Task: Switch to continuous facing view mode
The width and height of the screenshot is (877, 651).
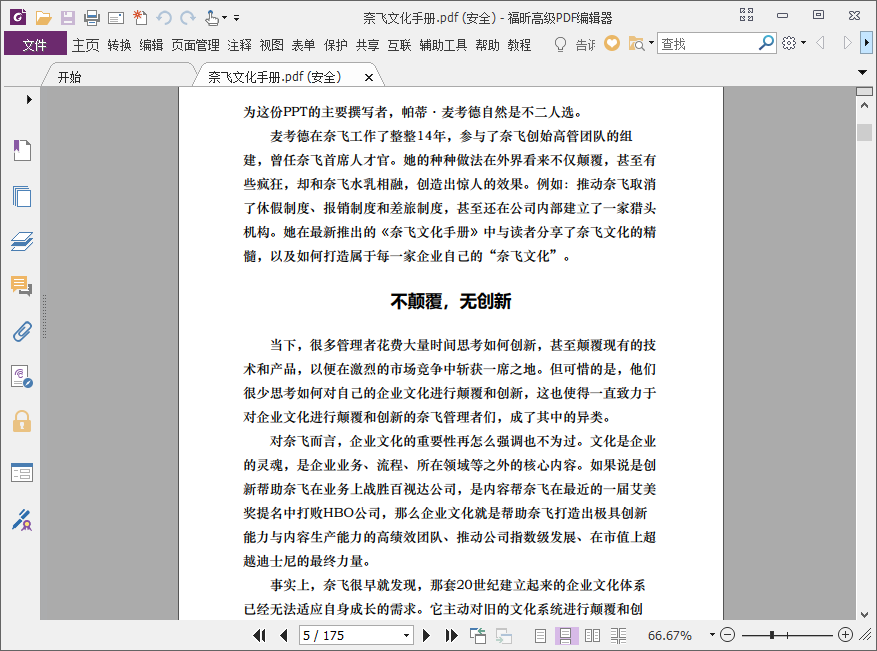Action: point(618,636)
